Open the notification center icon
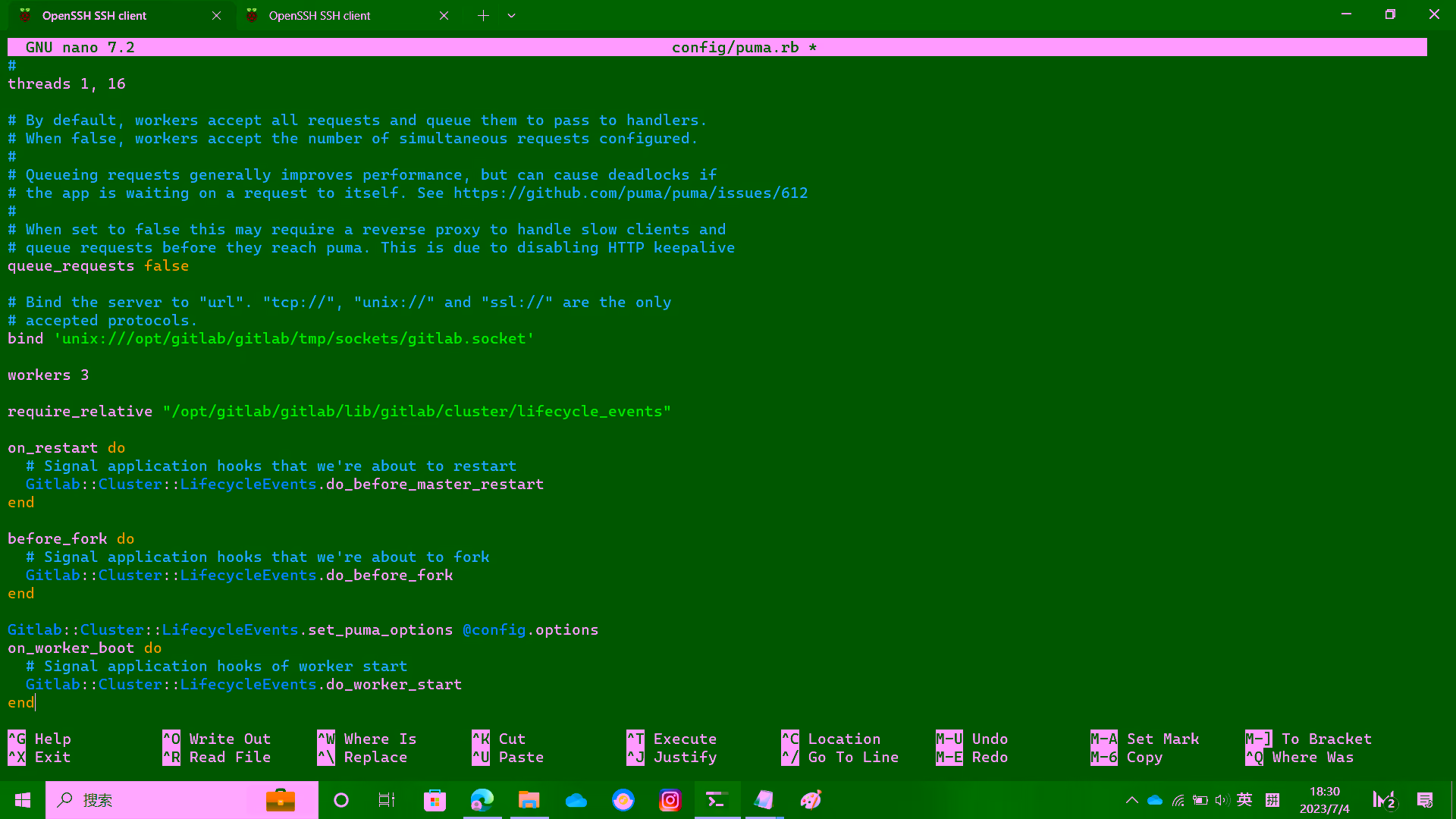 (x=1425, y=800)
